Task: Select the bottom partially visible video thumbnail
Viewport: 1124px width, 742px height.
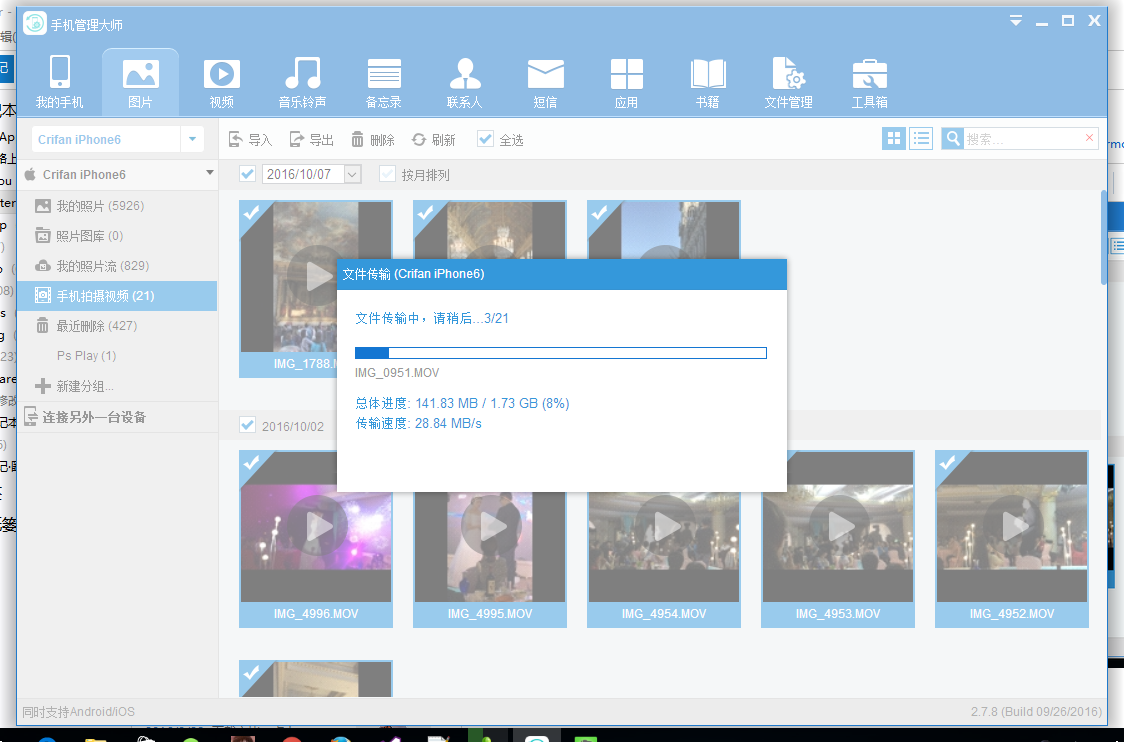Action: [316, 679]
